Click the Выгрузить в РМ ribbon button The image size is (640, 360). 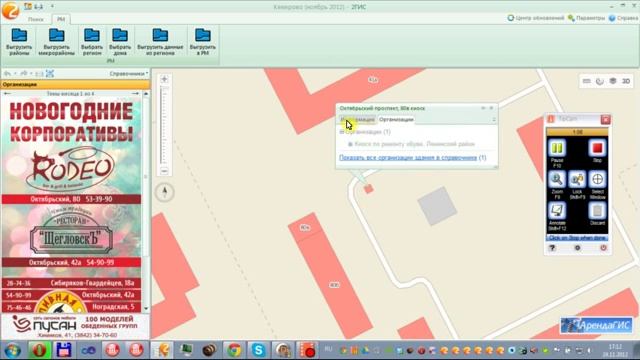pyautogui.click(x=202, y=42)
